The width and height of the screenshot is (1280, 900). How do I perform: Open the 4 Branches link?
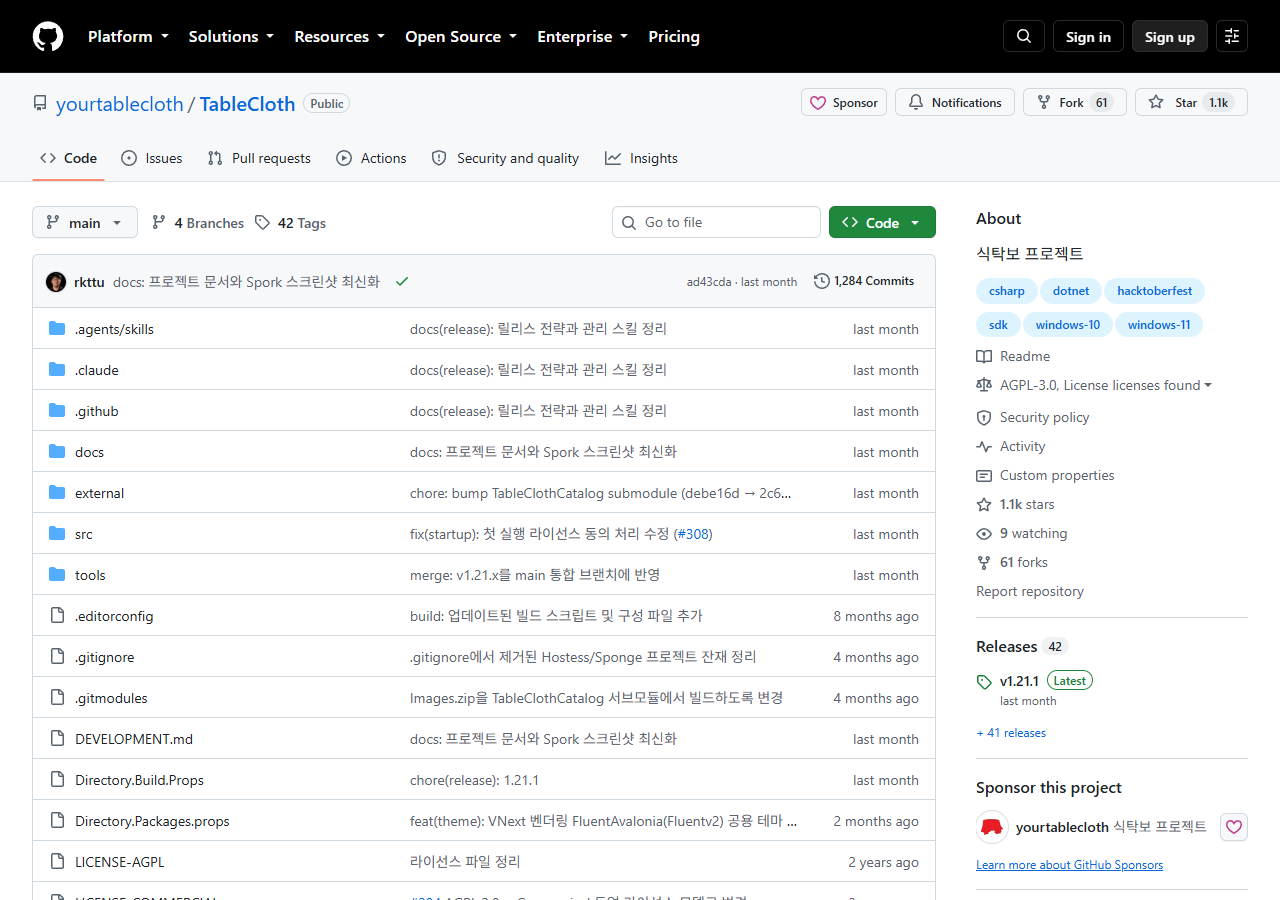pos(198,222)
